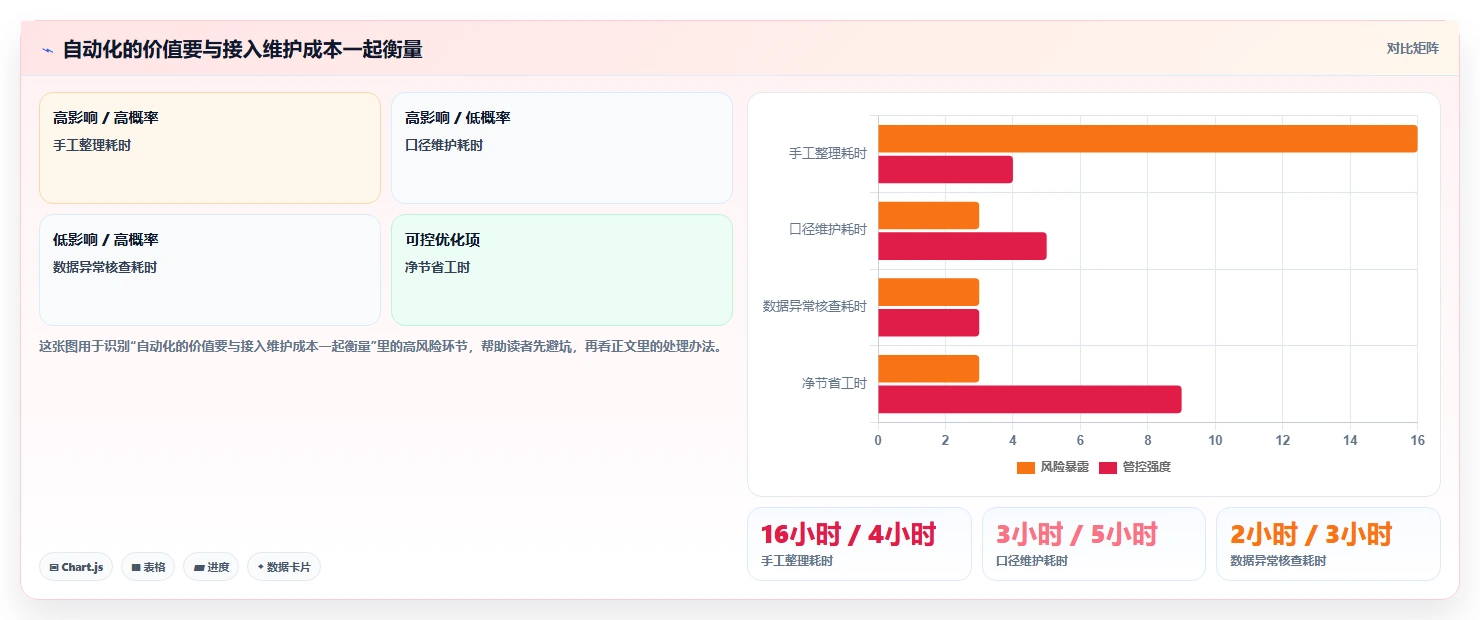Click the icon in the Chart.js chip

pyautogui.click(x=54, y=567)
